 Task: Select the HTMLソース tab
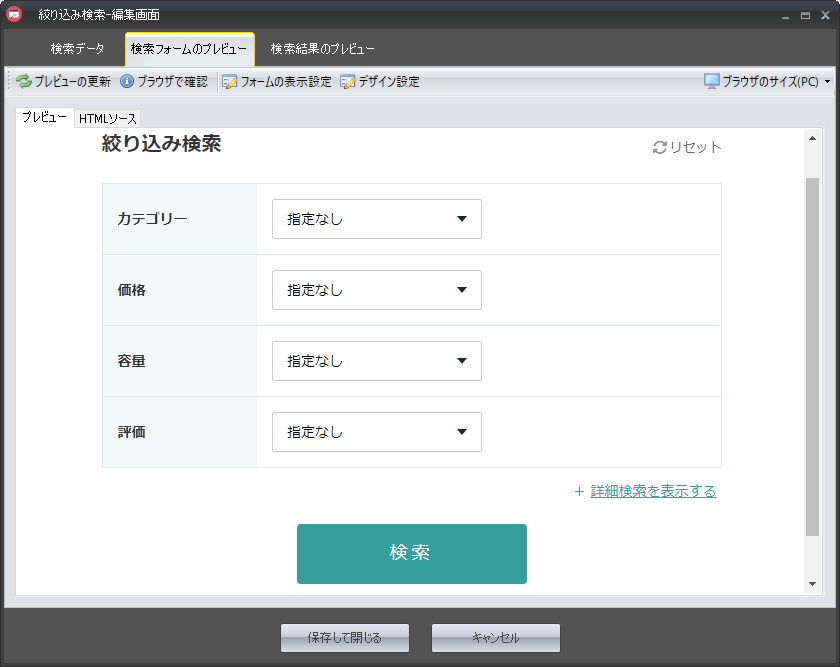pos(108,119)
